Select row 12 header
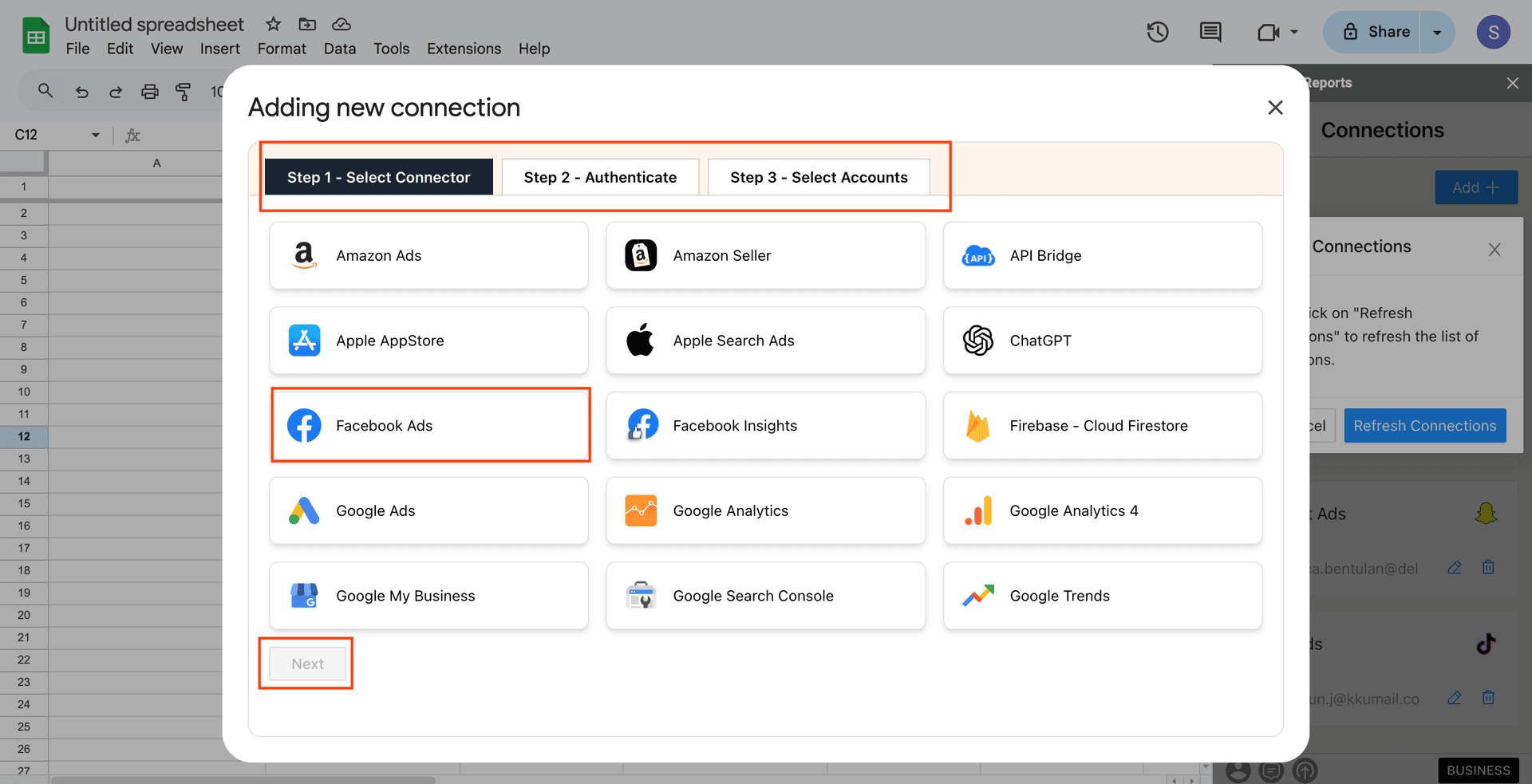The height and width of the screenshot is (784, 1532). pos(24,436)
